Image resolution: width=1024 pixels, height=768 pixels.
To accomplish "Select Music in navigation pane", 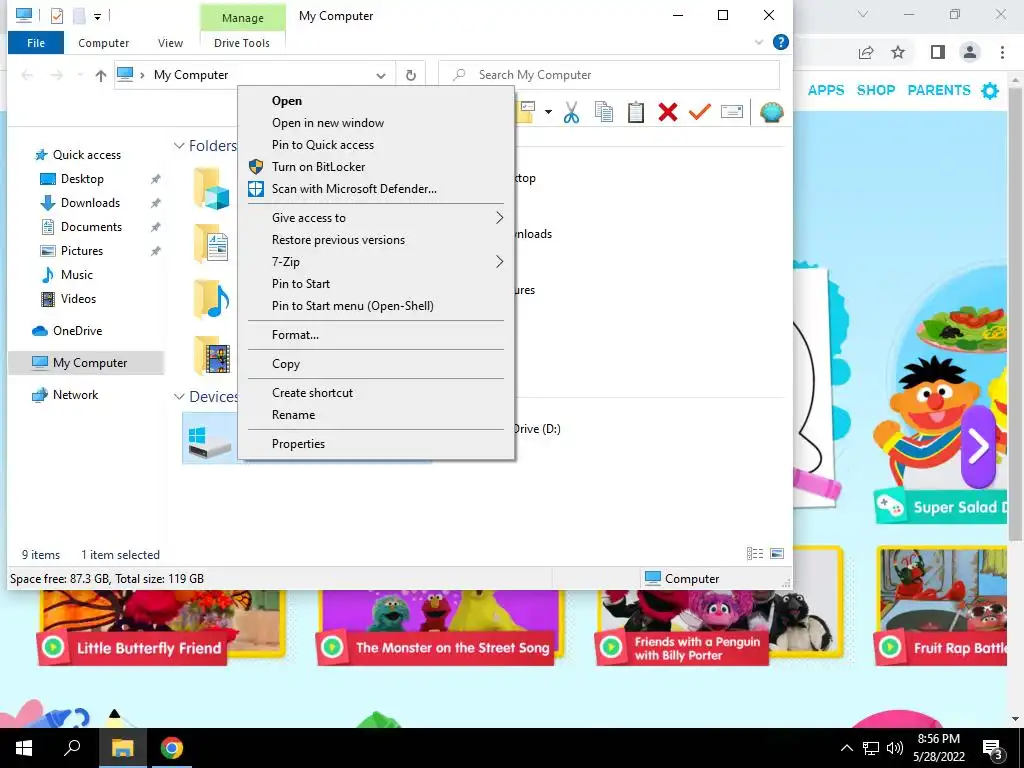I will tap(76, 275).
